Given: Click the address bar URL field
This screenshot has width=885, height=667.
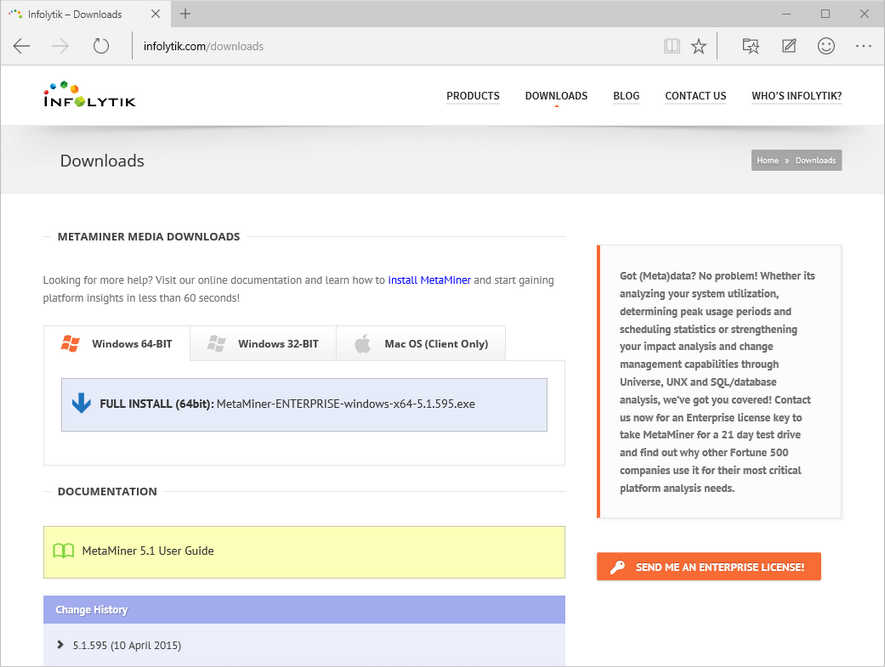Looking at the screenshot, I should [395, 46].
